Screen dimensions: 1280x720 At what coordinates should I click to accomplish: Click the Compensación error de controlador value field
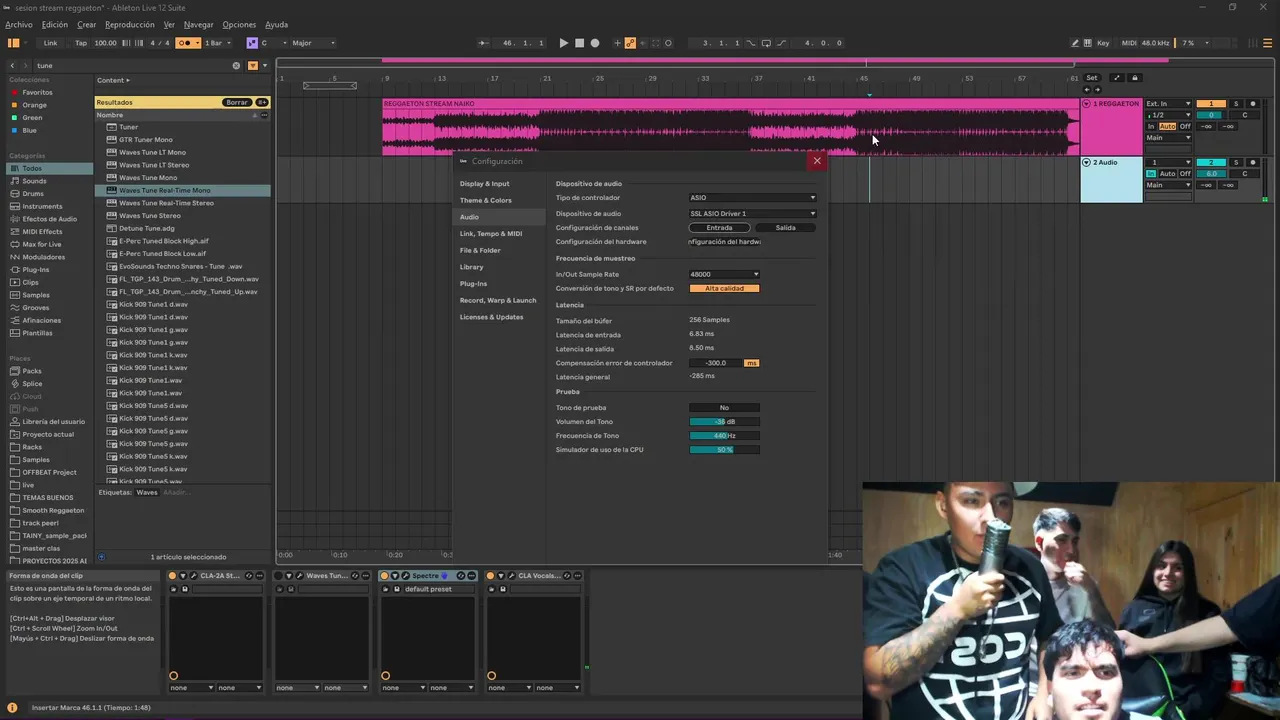[x=716, y=363]
